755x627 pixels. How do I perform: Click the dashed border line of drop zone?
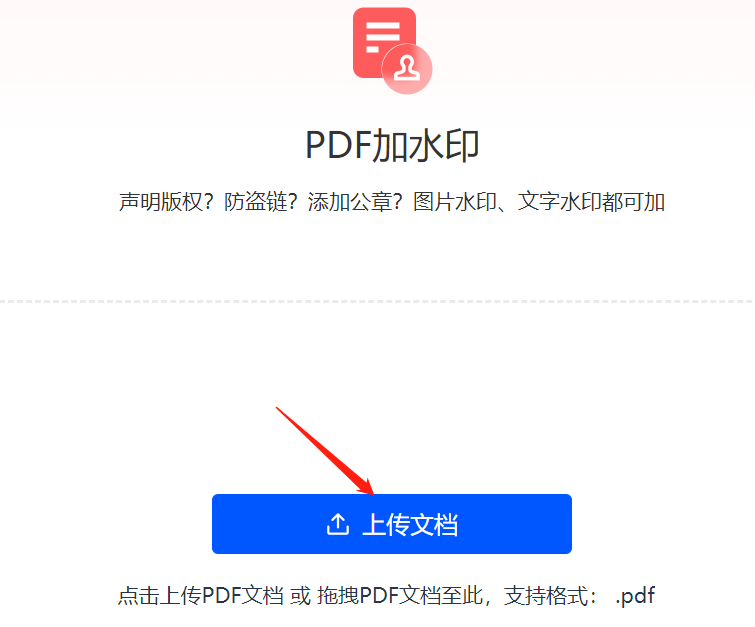(x=378, y=301)
